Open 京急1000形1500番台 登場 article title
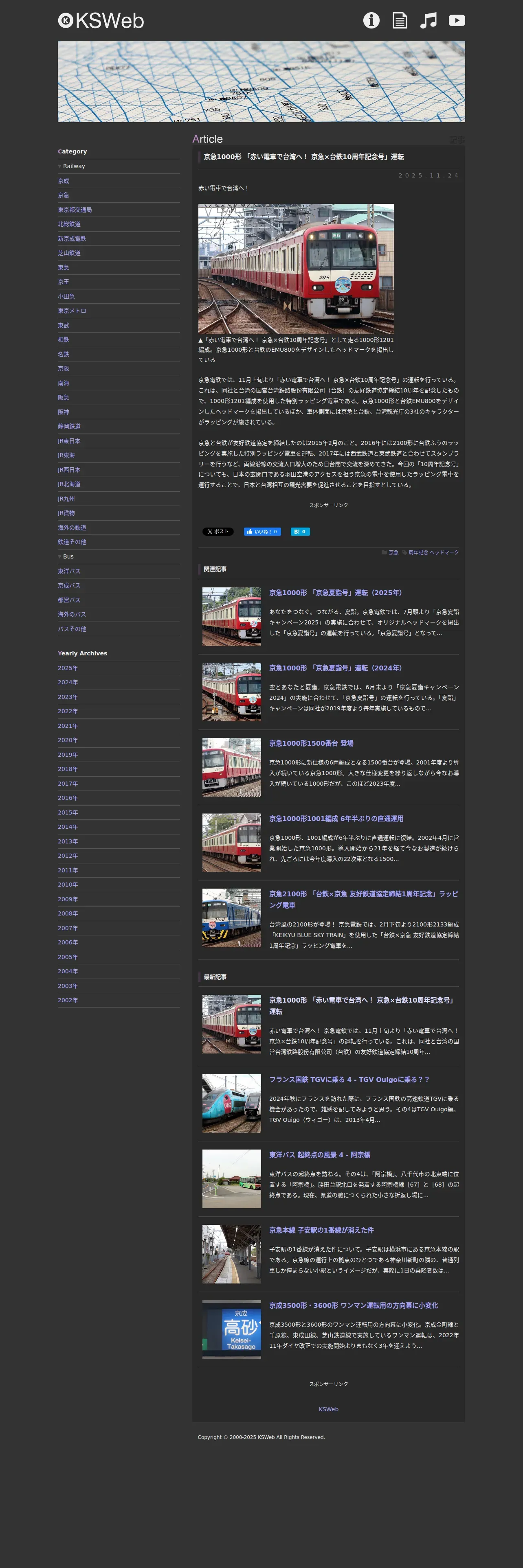Screen dimensions: 523x1568 [x=311, y=743]
